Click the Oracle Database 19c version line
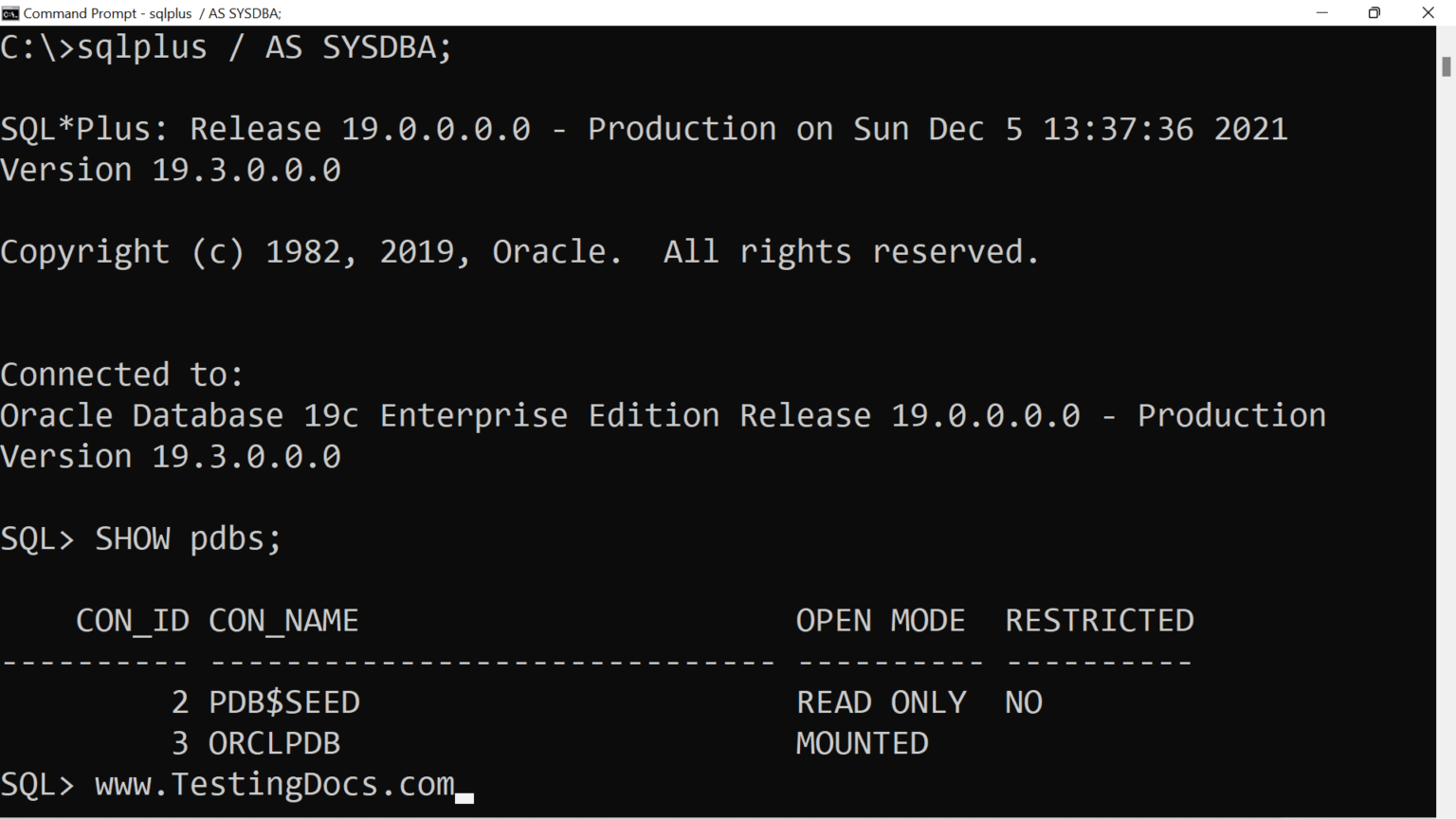This screenshot has height=819, width=1456. [662, 415]
